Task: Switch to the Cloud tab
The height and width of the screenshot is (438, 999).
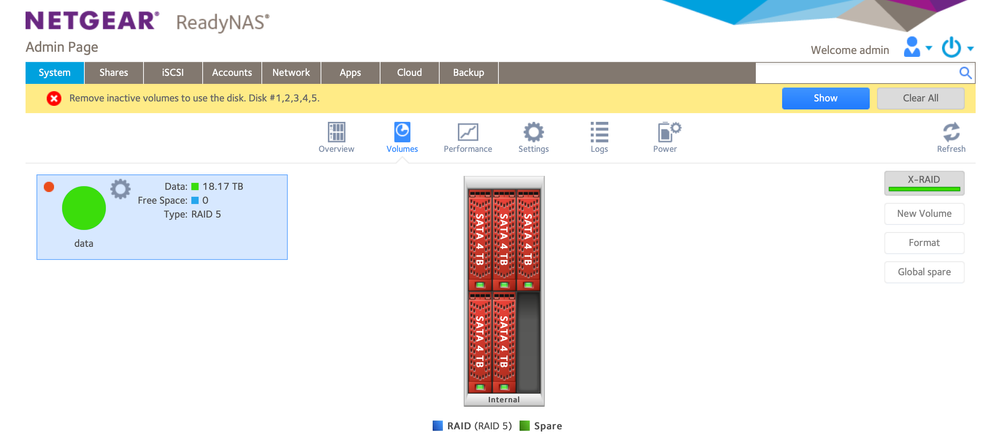Action: (x=410, y=73)
